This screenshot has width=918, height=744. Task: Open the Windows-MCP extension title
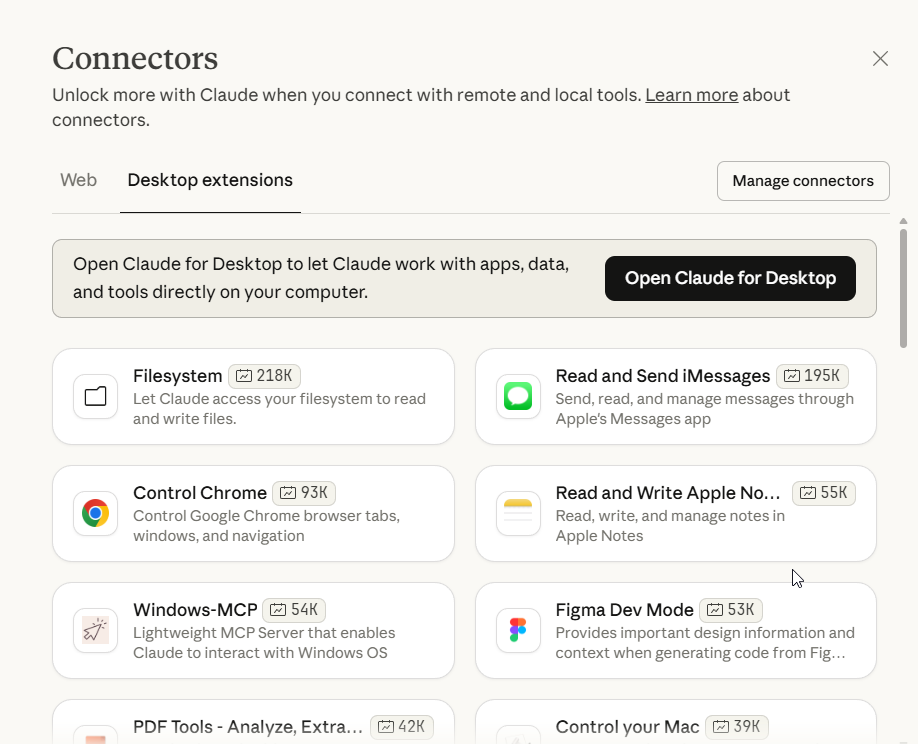coord(195,610)
